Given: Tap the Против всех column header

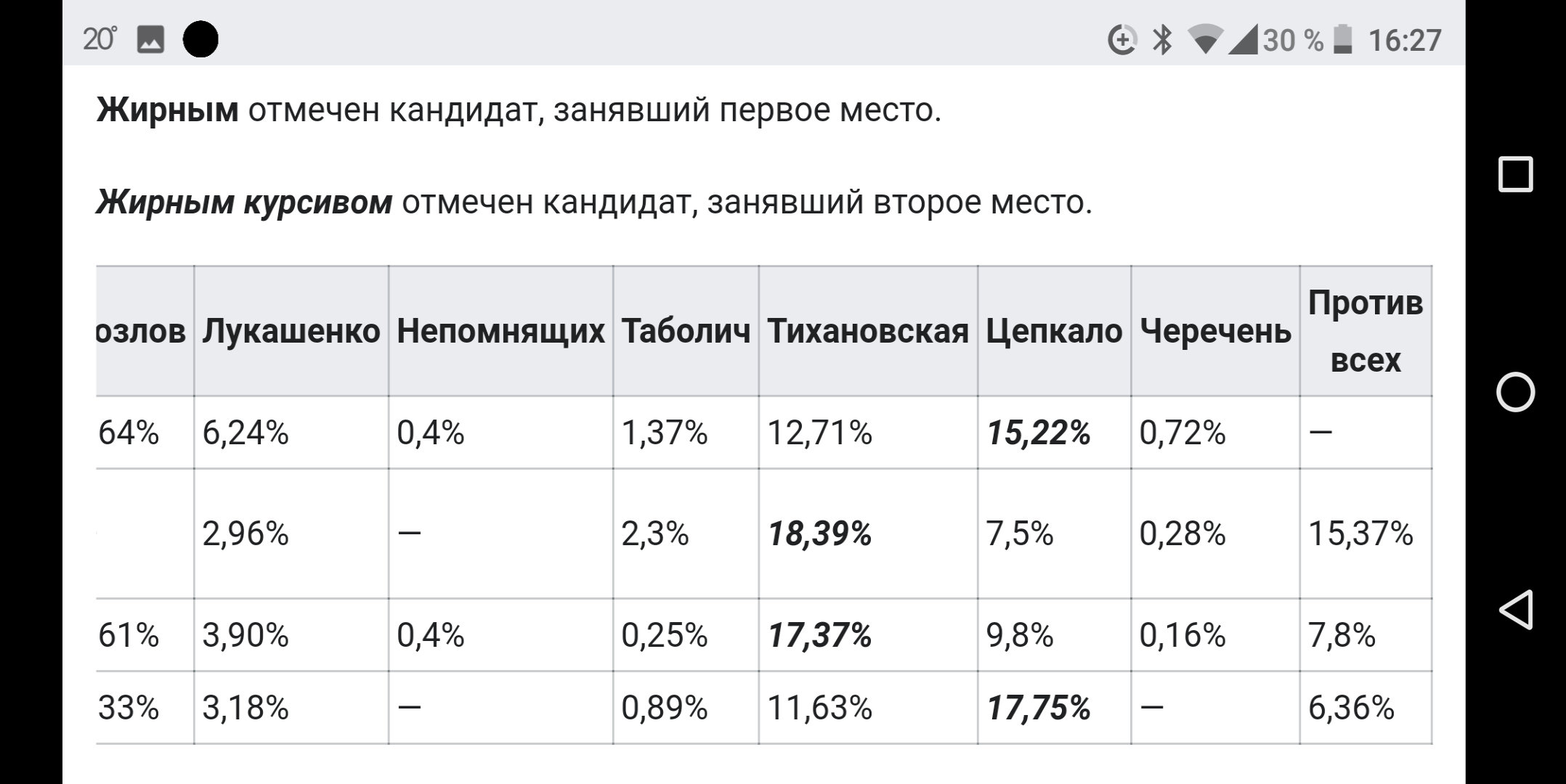Looking at the screenshot, I should [1366, 331].
